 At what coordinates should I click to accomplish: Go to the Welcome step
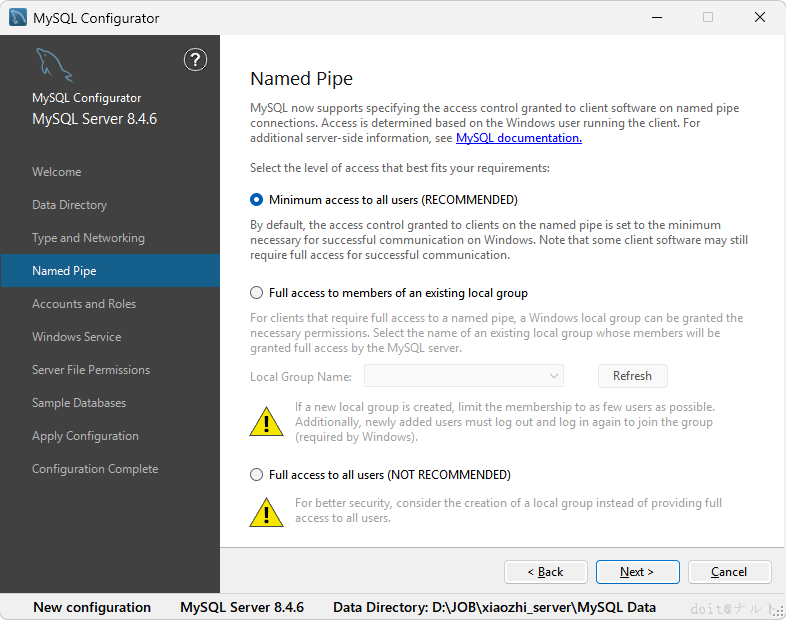(x=57, y=172)
